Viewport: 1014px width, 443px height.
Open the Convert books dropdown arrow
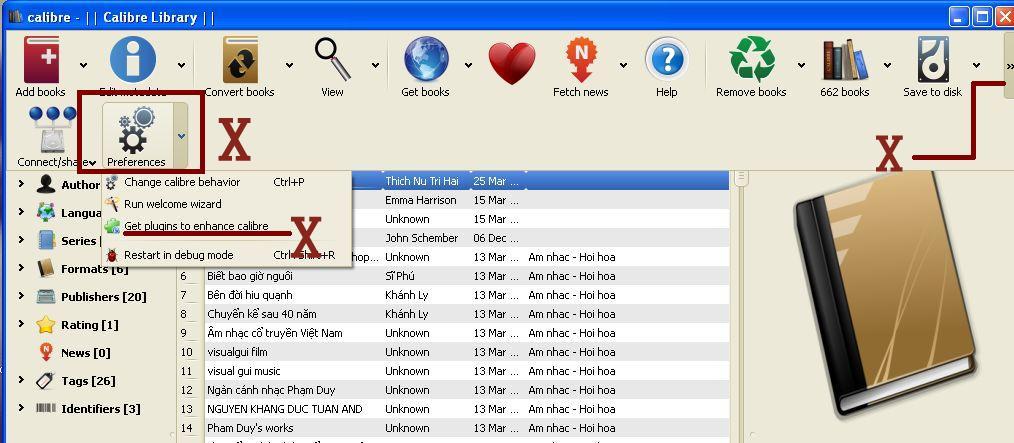(289, 65)
